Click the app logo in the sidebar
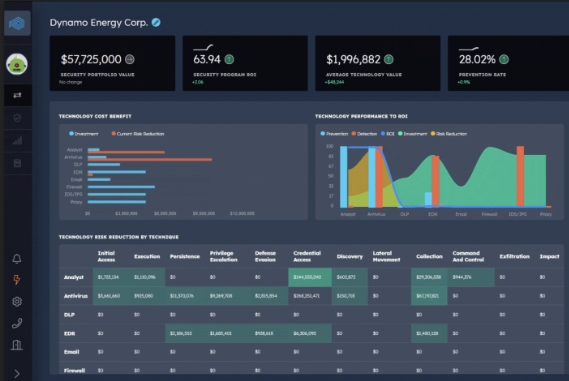Screen dimensions: 569x381 17,23
